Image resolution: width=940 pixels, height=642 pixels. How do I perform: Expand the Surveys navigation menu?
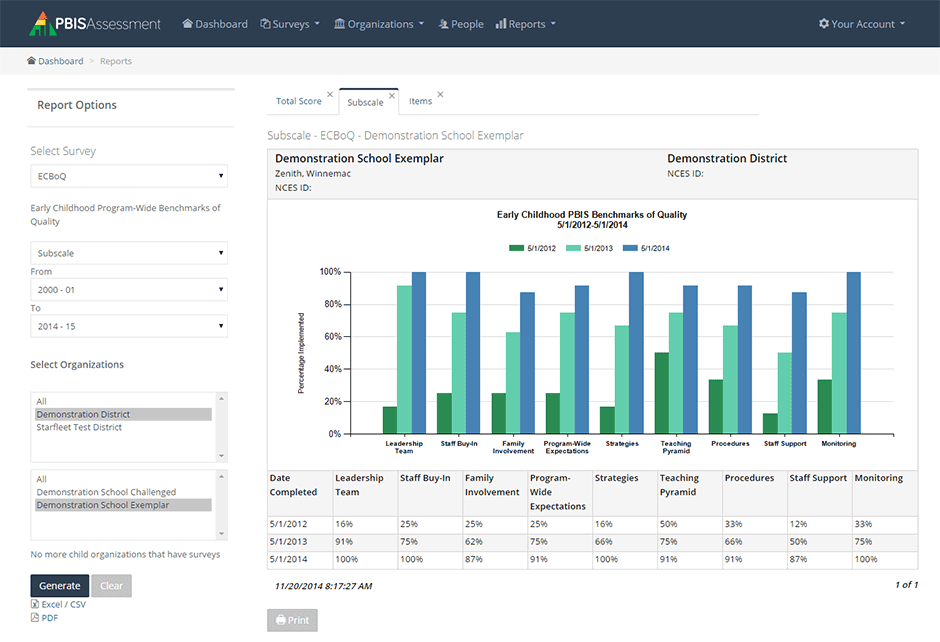click(290, 24)
